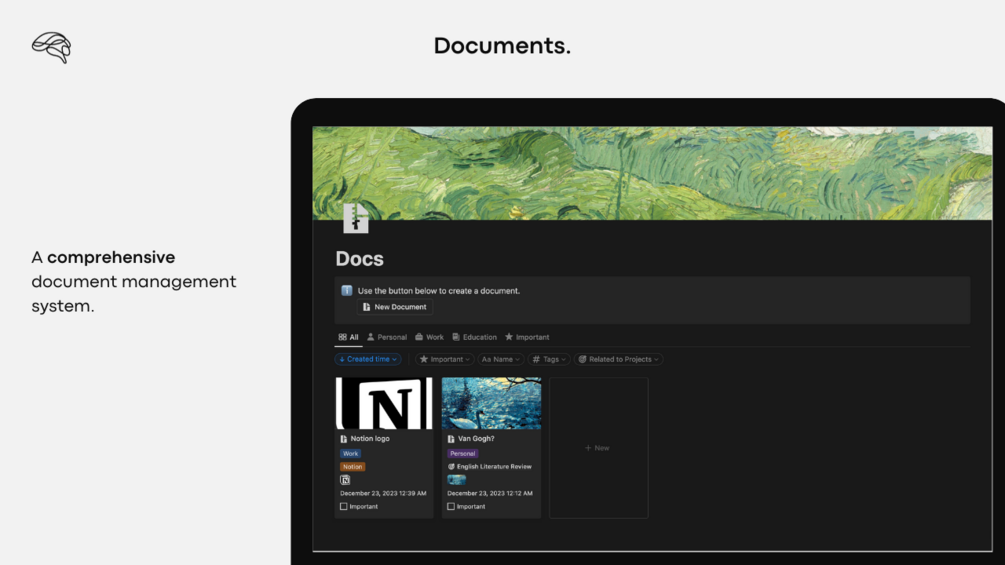Click the hash icon in Tags filter
The image size is (1005, 565).
click(536, 359)
